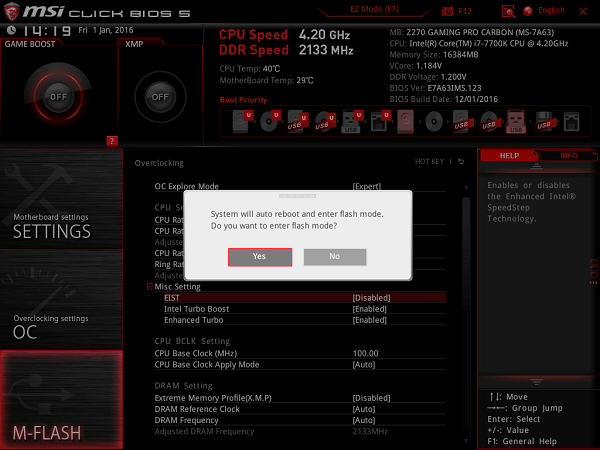Edit CPU Base Clock 100.00 value
The height and width of the screenshot is (450, 600).
[365, 353]
